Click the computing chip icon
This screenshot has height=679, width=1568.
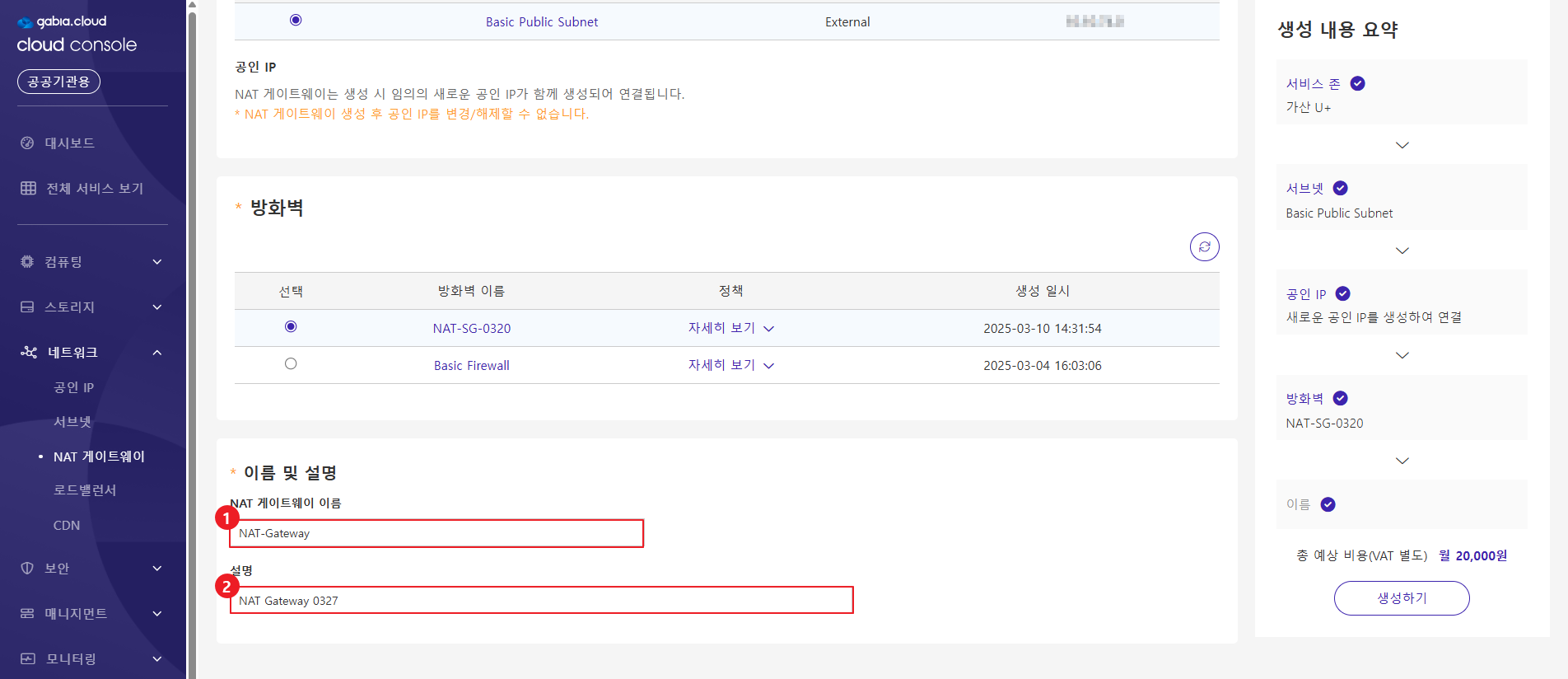tap(27, 261)
